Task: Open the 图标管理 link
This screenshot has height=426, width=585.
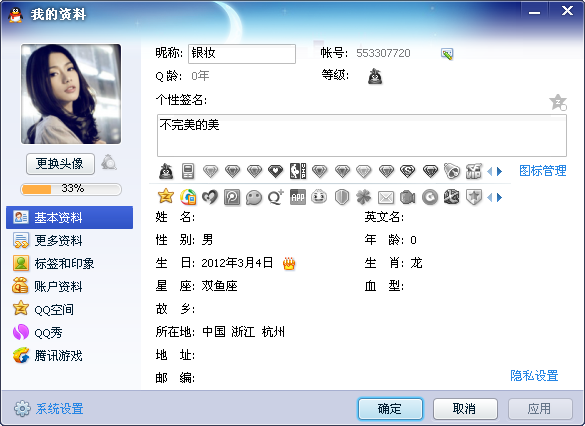Action: tap(543, 171)
